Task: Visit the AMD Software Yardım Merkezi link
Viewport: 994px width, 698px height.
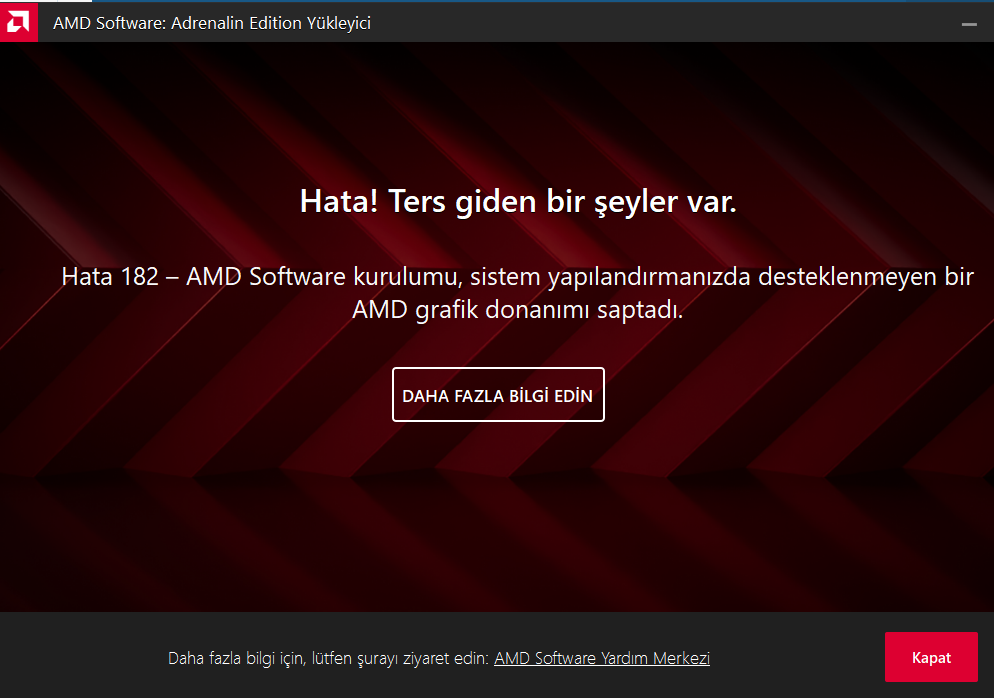Action: (x=602, y=658)
